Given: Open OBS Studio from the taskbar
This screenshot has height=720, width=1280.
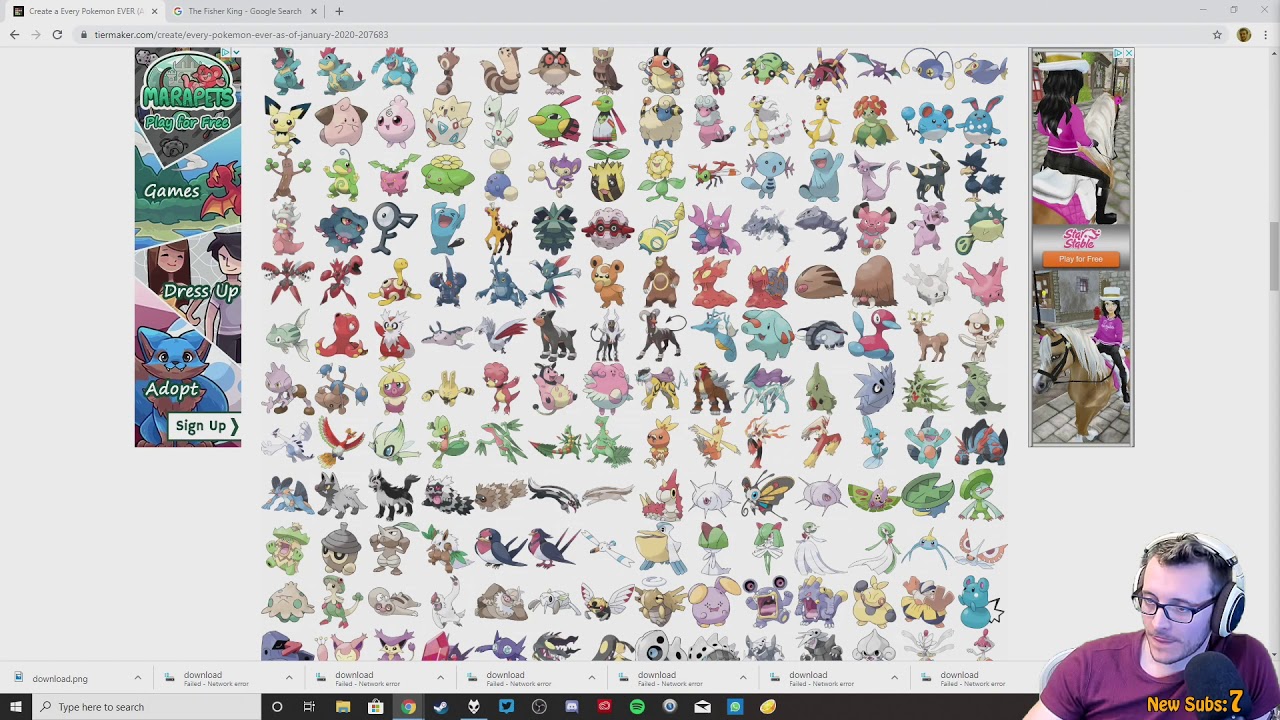Looking at the screenshot, I should [x=539, y=707].
